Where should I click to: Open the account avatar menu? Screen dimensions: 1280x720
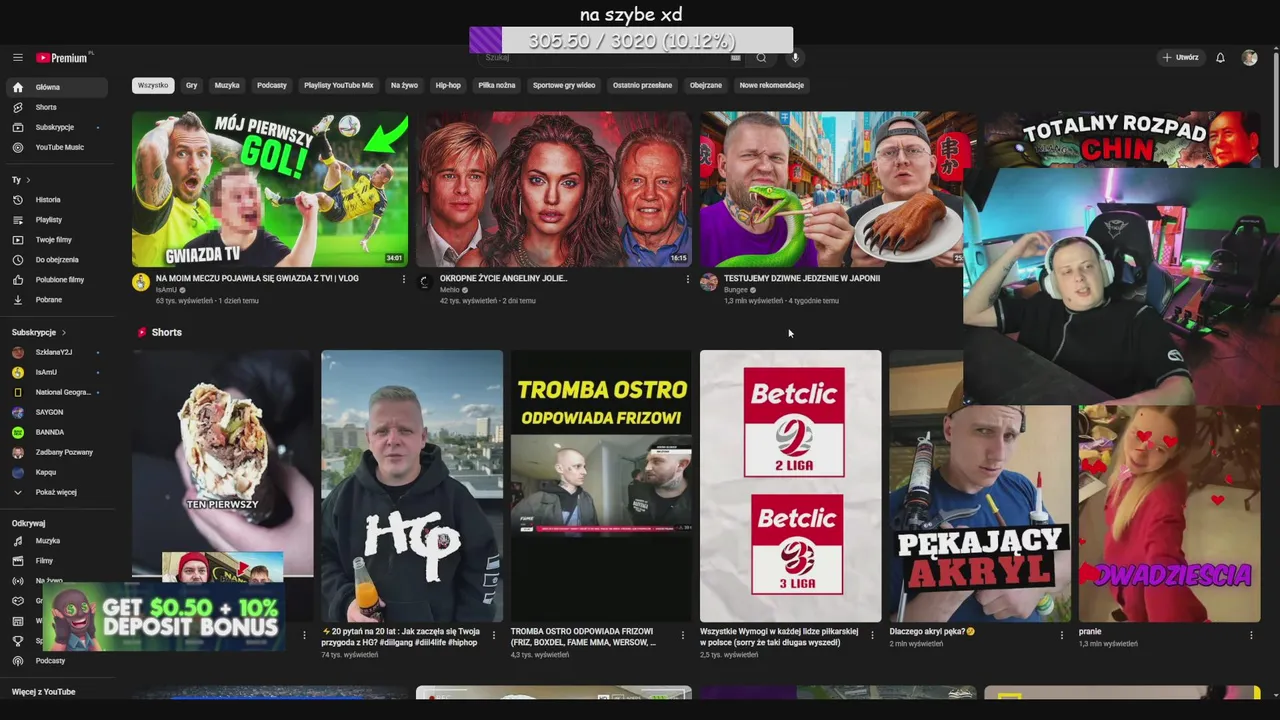pyautogui.click(x=1249, y=58)
